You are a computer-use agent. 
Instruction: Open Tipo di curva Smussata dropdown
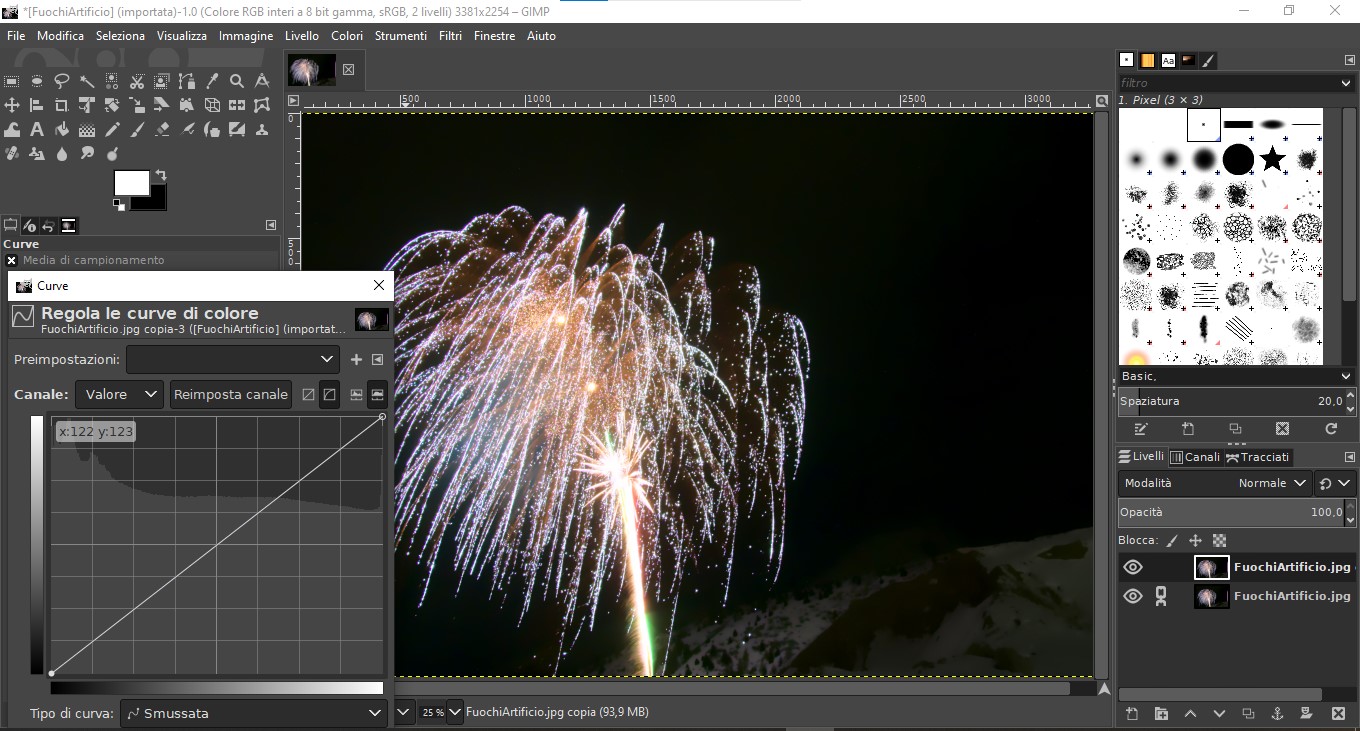pyautogui.click(x=254, y=713)
